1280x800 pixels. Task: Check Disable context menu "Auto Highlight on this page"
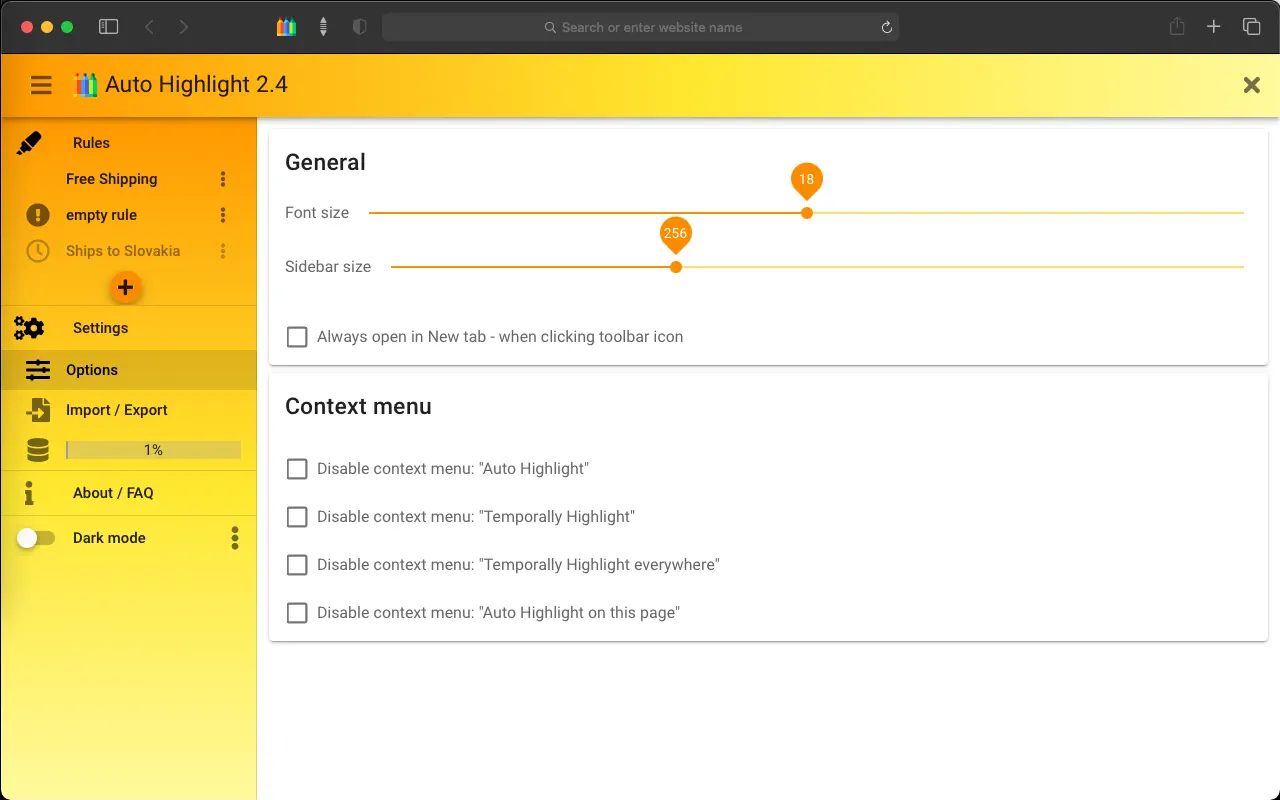(297, 613)
